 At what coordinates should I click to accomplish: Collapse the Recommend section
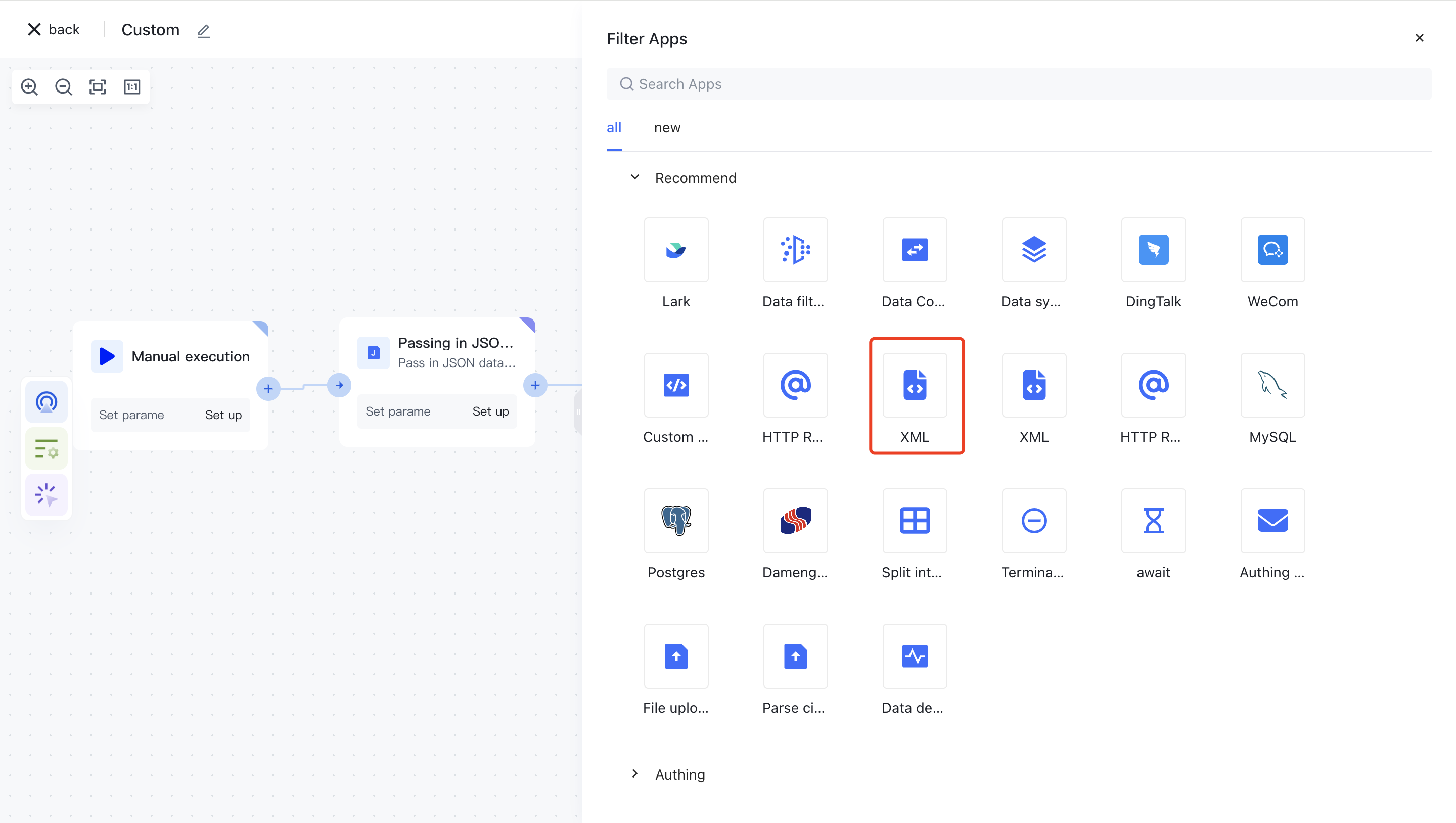pos(635,177)
